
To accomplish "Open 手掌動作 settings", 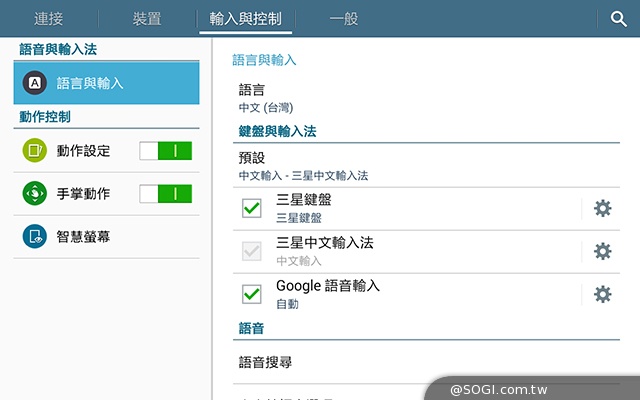I will click(x=83, y=193).
